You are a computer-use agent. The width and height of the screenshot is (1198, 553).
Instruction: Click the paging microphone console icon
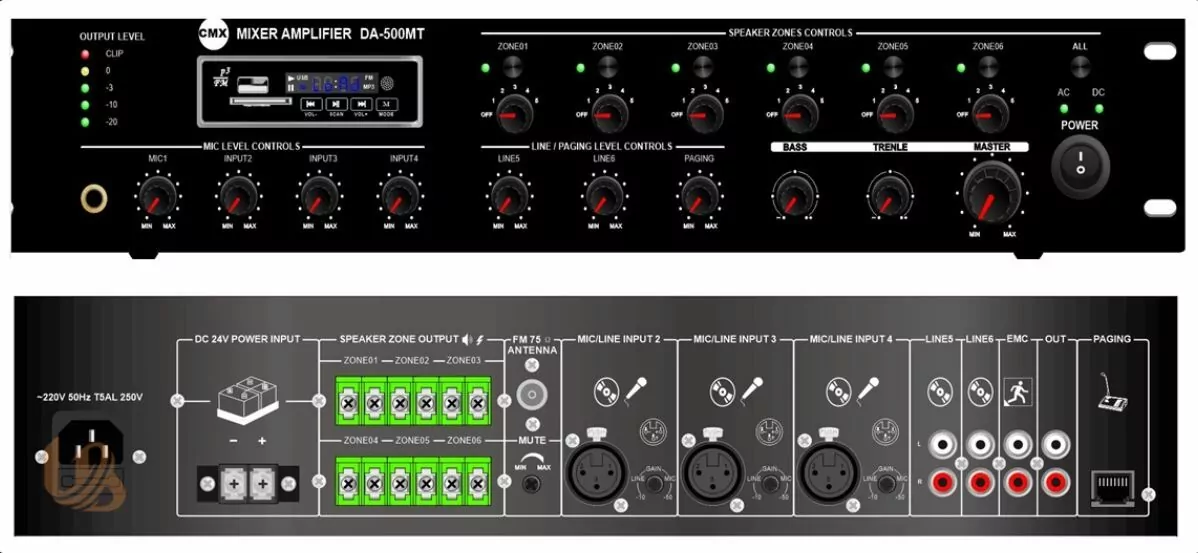1110,394
